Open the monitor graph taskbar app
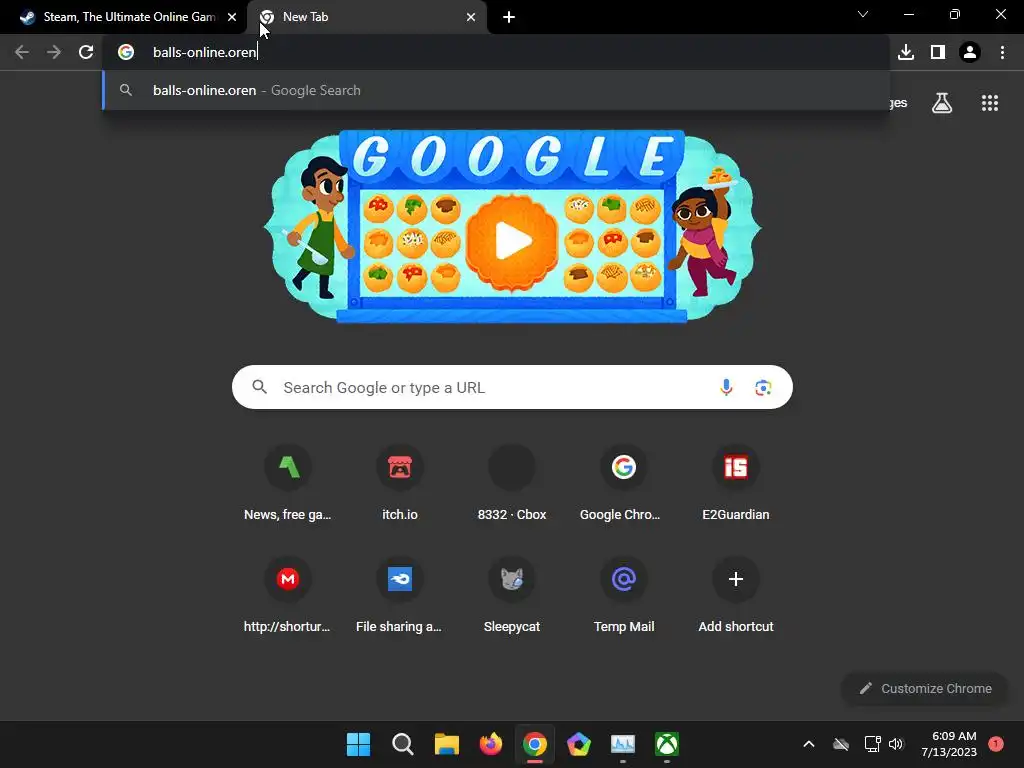Viewport: 1024px width, 768px height. pyautogui.click(x=622, y=744)
